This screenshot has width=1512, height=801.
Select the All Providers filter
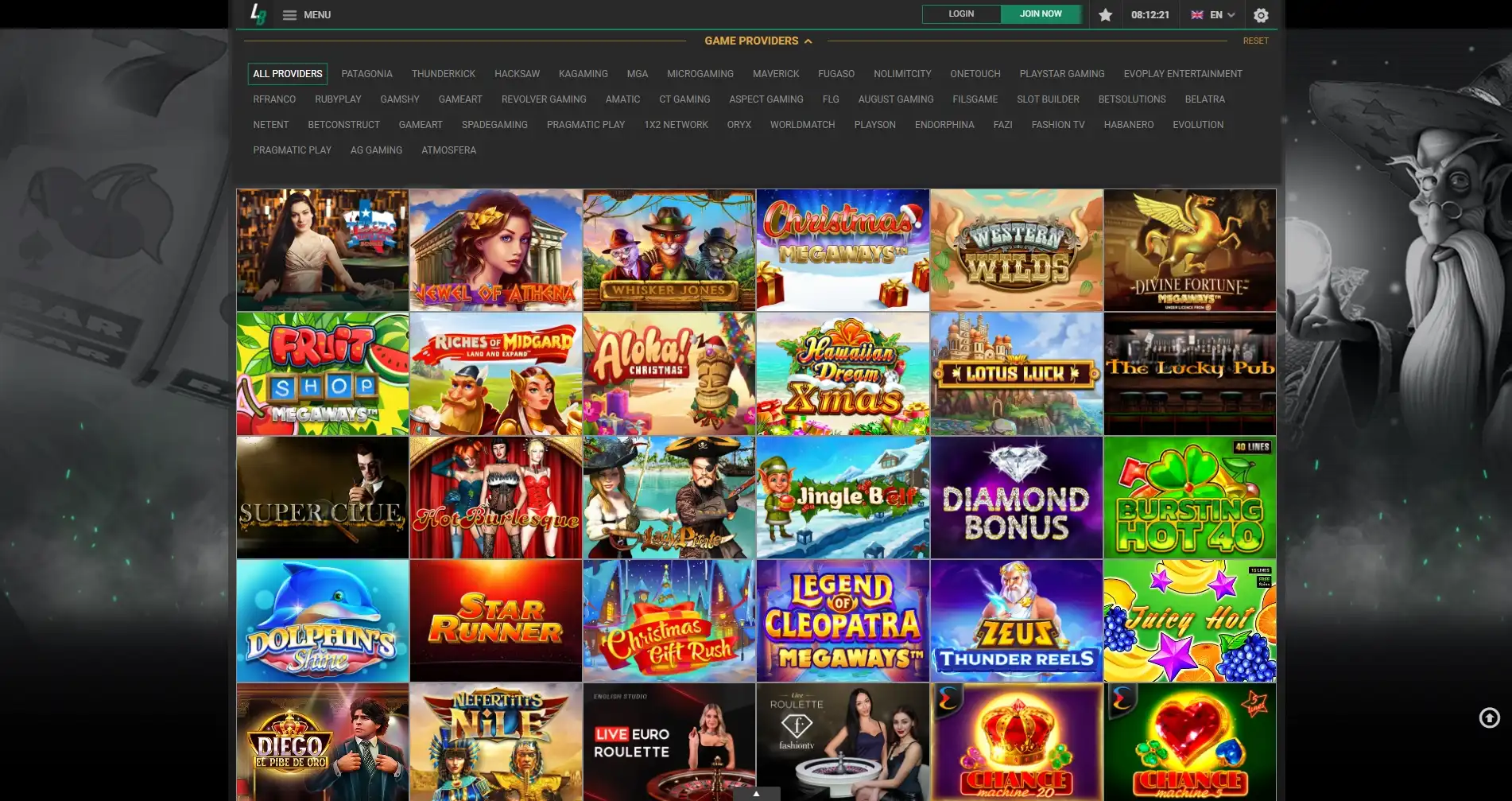(x=288, y=74)
